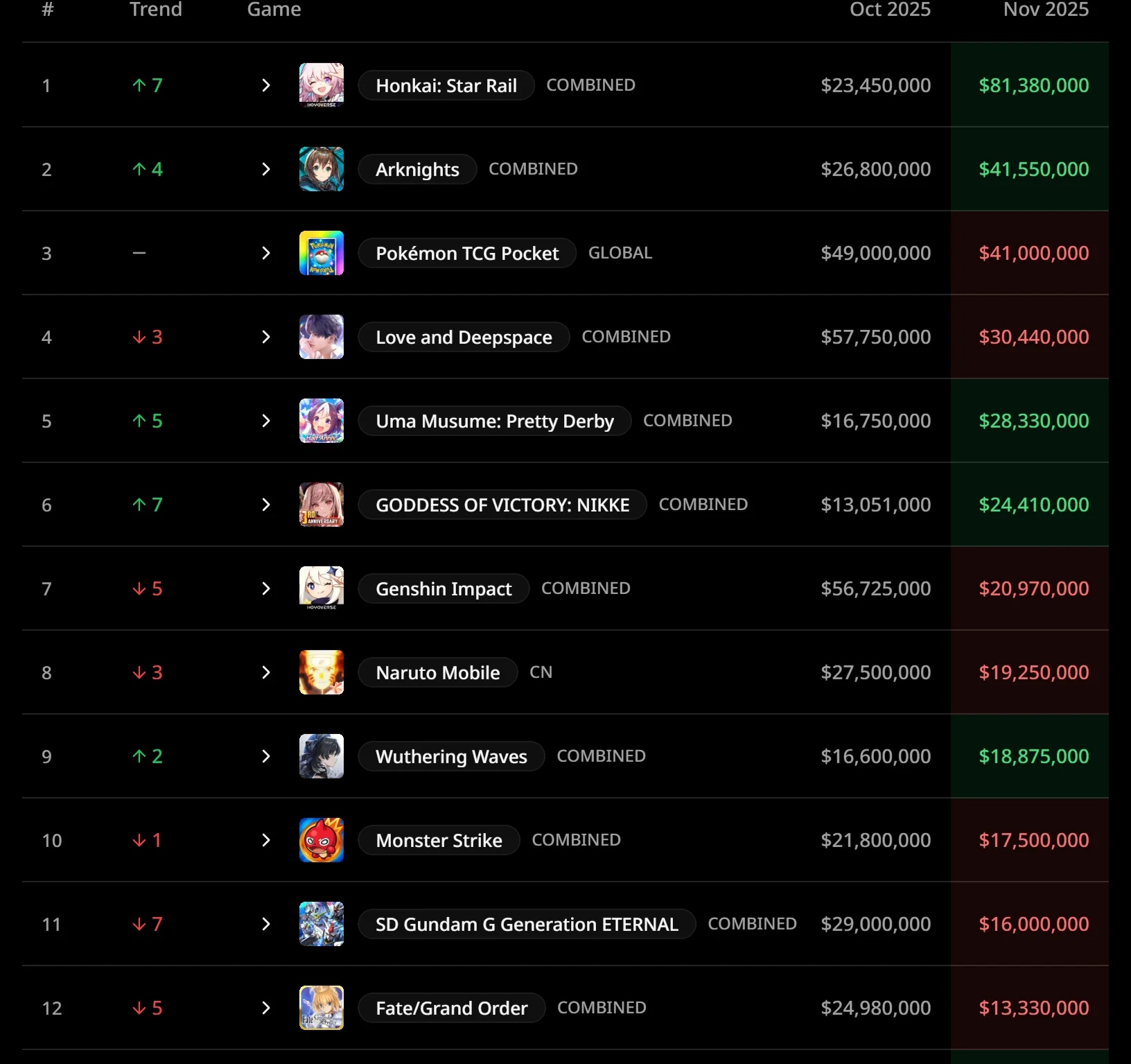Click the GODDESS OF VICTORY: NIKKE name pill
Image resolution: width=1131 pixels, height=1064 pixels.
click(x=502, y=505)
